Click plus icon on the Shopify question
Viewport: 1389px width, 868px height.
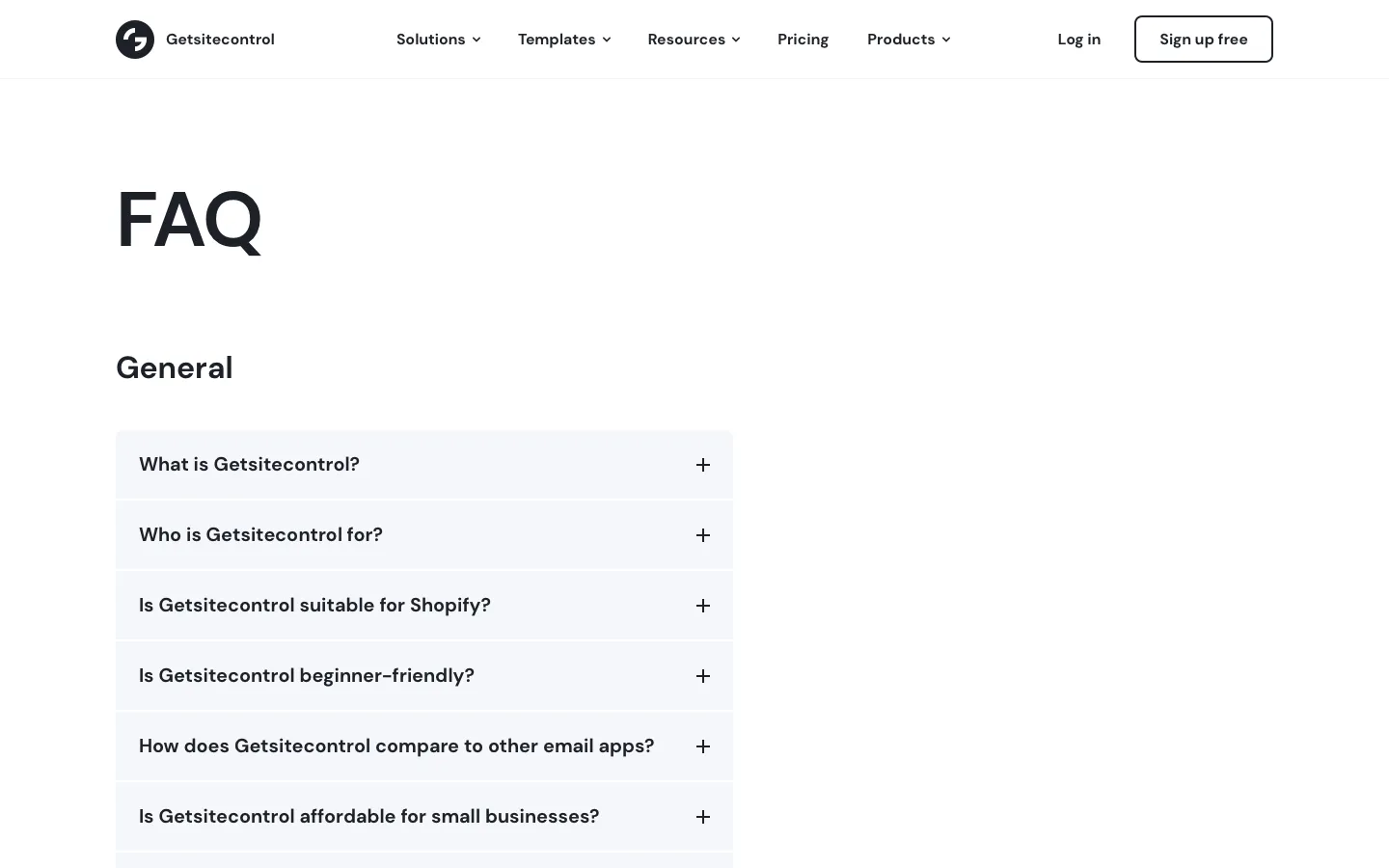pyautogui.click(x=703, y=606)
